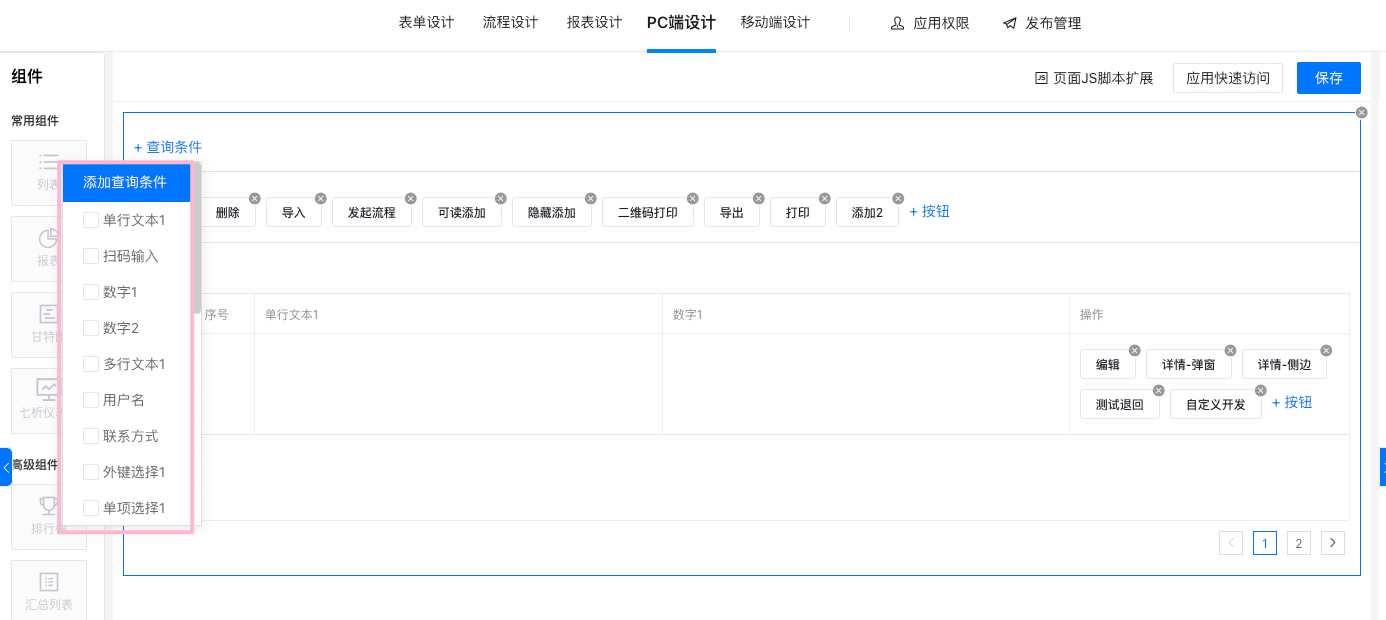Click the 发布管理 paper plane icon

tap(1010, 23)
